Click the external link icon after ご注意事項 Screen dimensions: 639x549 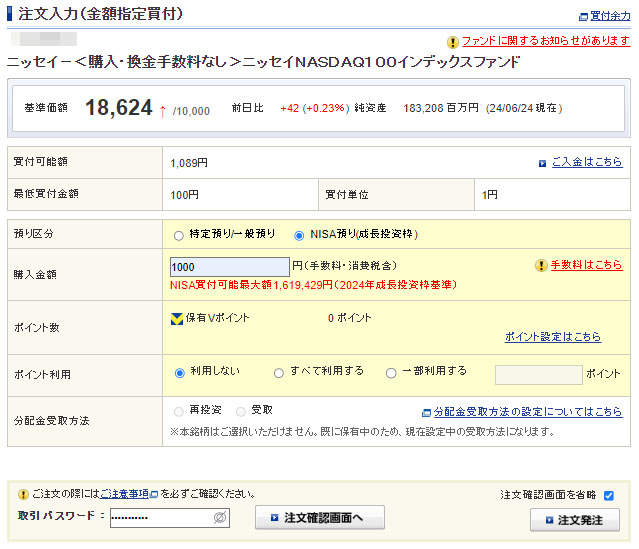pyautogui.click(x=154, y=494)
